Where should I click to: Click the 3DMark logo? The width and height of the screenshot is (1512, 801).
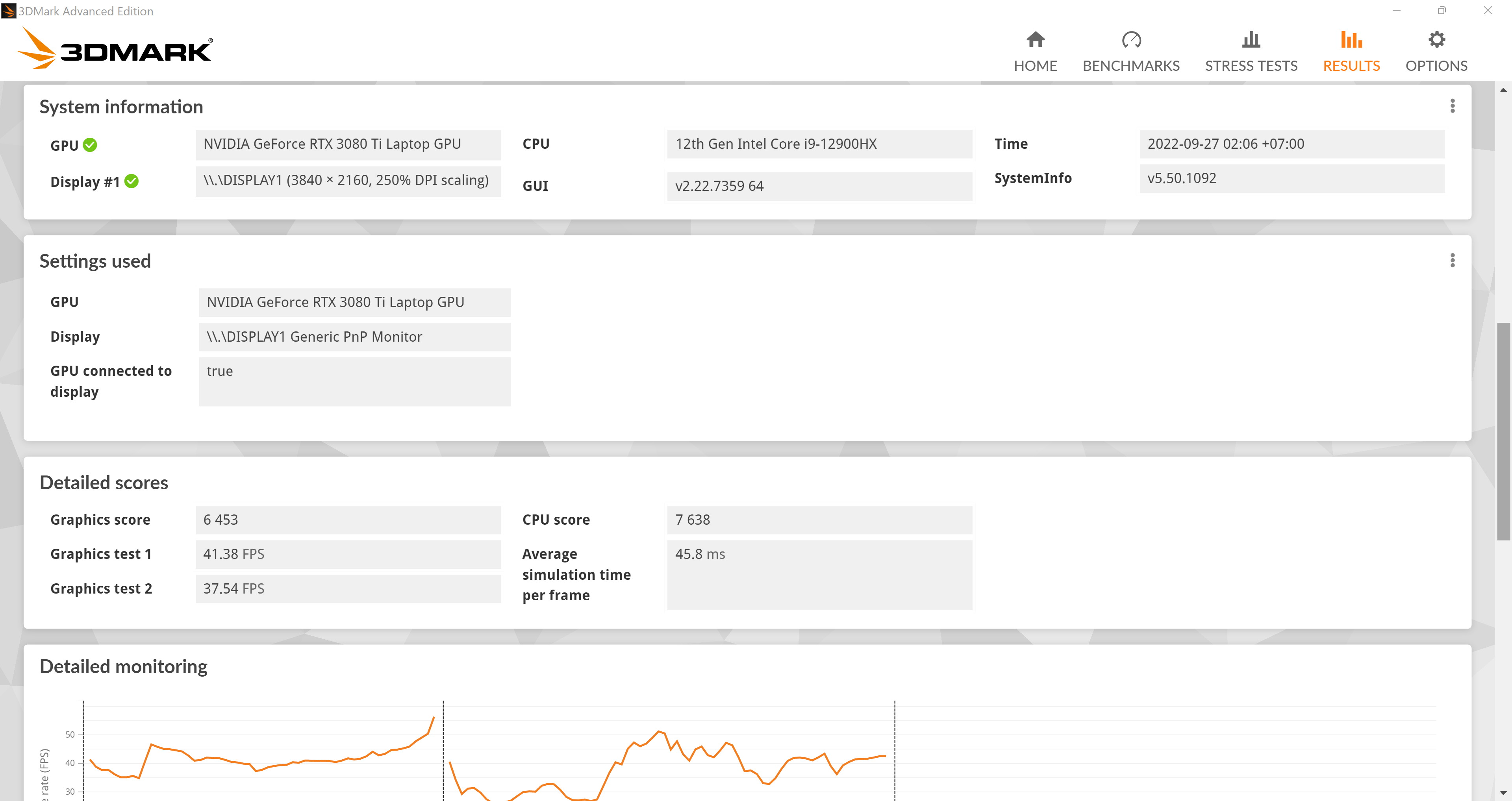click(x=115, y=48)
